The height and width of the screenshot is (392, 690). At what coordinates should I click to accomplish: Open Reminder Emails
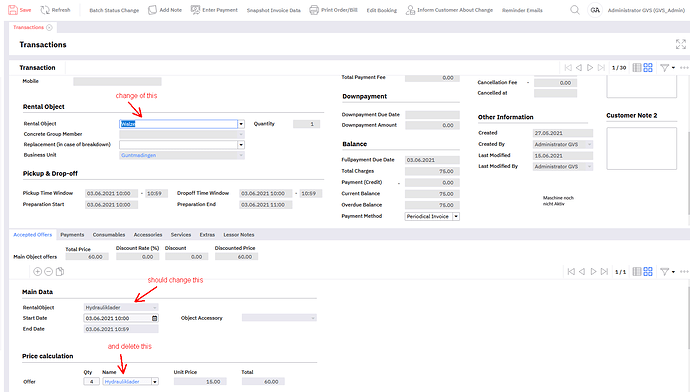pos(522,10)
